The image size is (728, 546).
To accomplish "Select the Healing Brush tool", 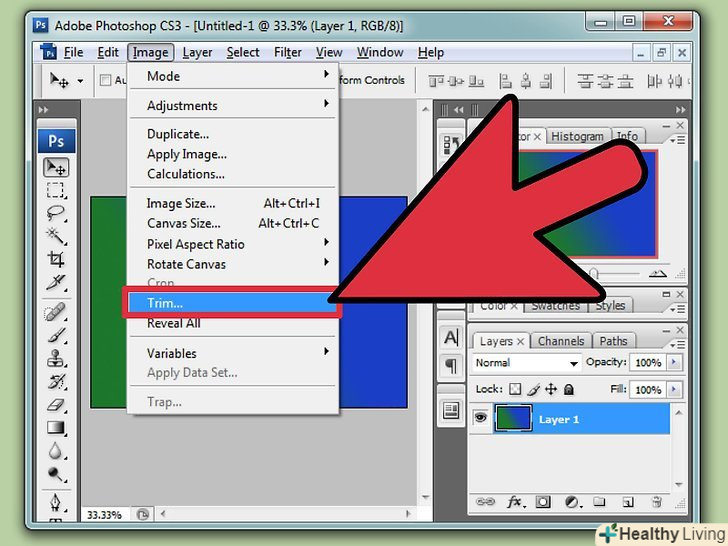I will pos(56,312).
